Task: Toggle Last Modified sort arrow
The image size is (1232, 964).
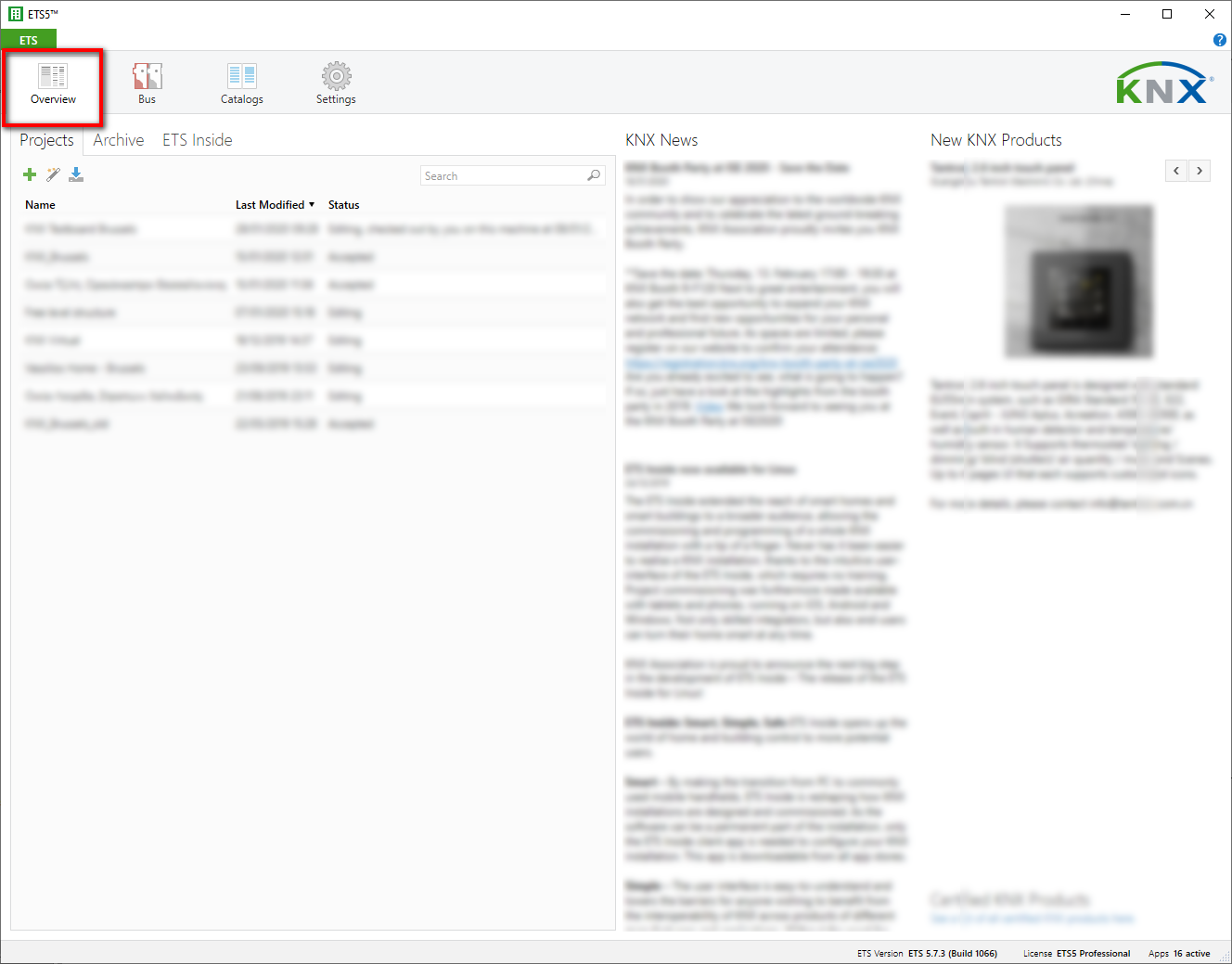Action: click(312, 205)
